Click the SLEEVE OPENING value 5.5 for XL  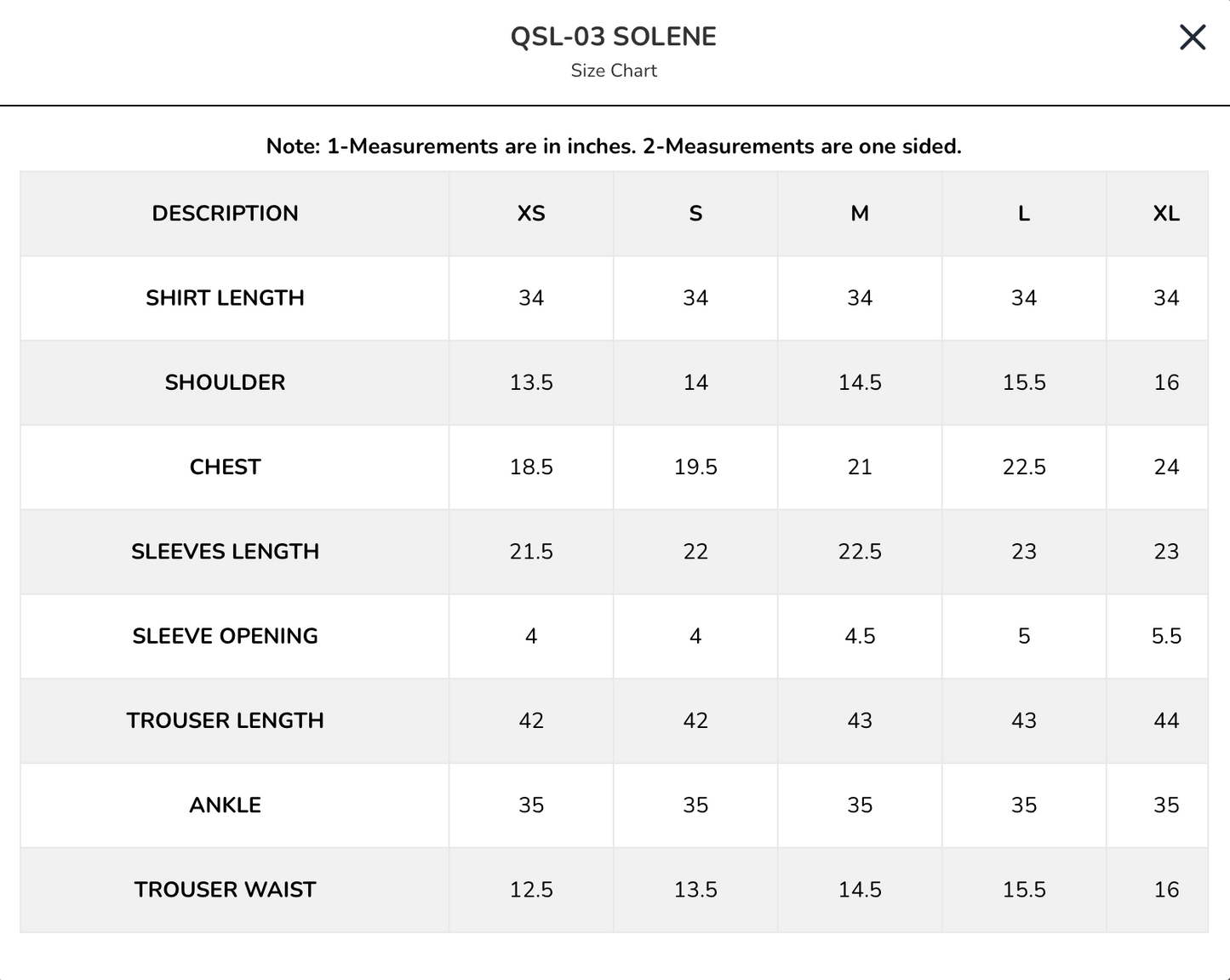click(x=1166, y=636)
